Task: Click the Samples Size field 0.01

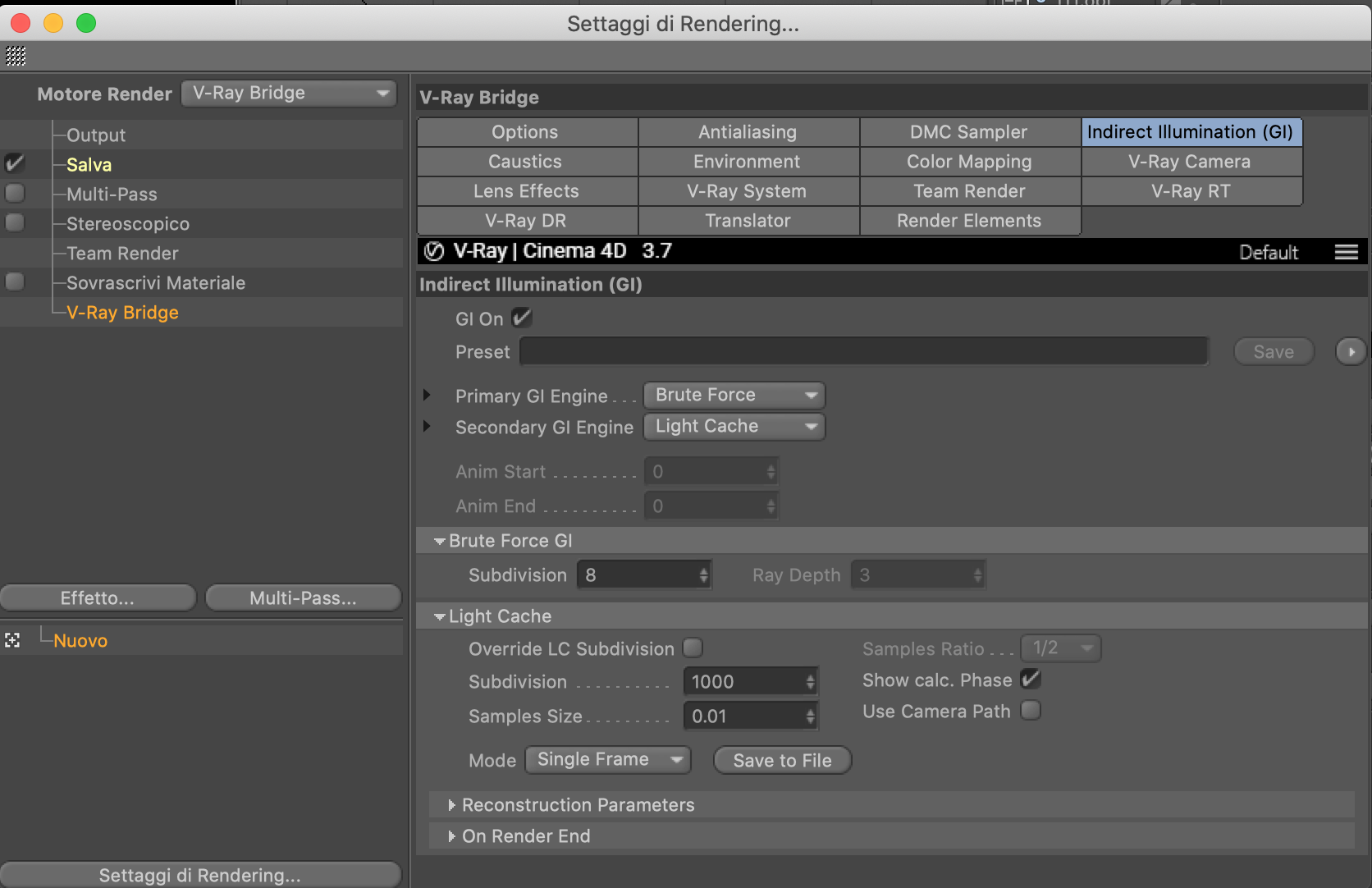Action: tap(750, 716)
